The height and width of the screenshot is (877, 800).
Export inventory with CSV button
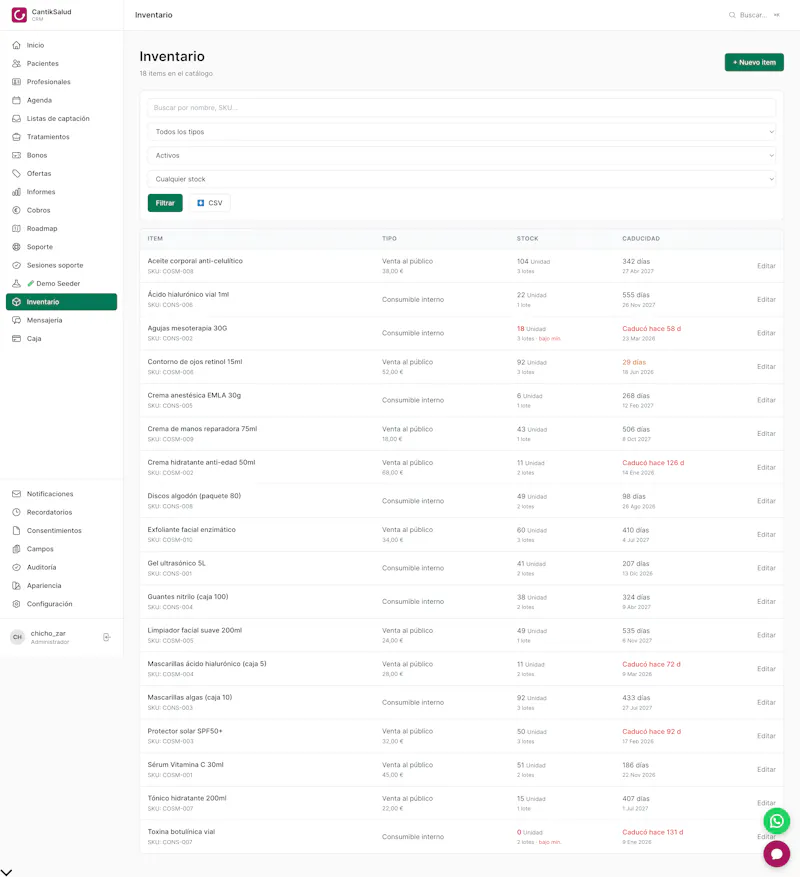tap(210, 203)
